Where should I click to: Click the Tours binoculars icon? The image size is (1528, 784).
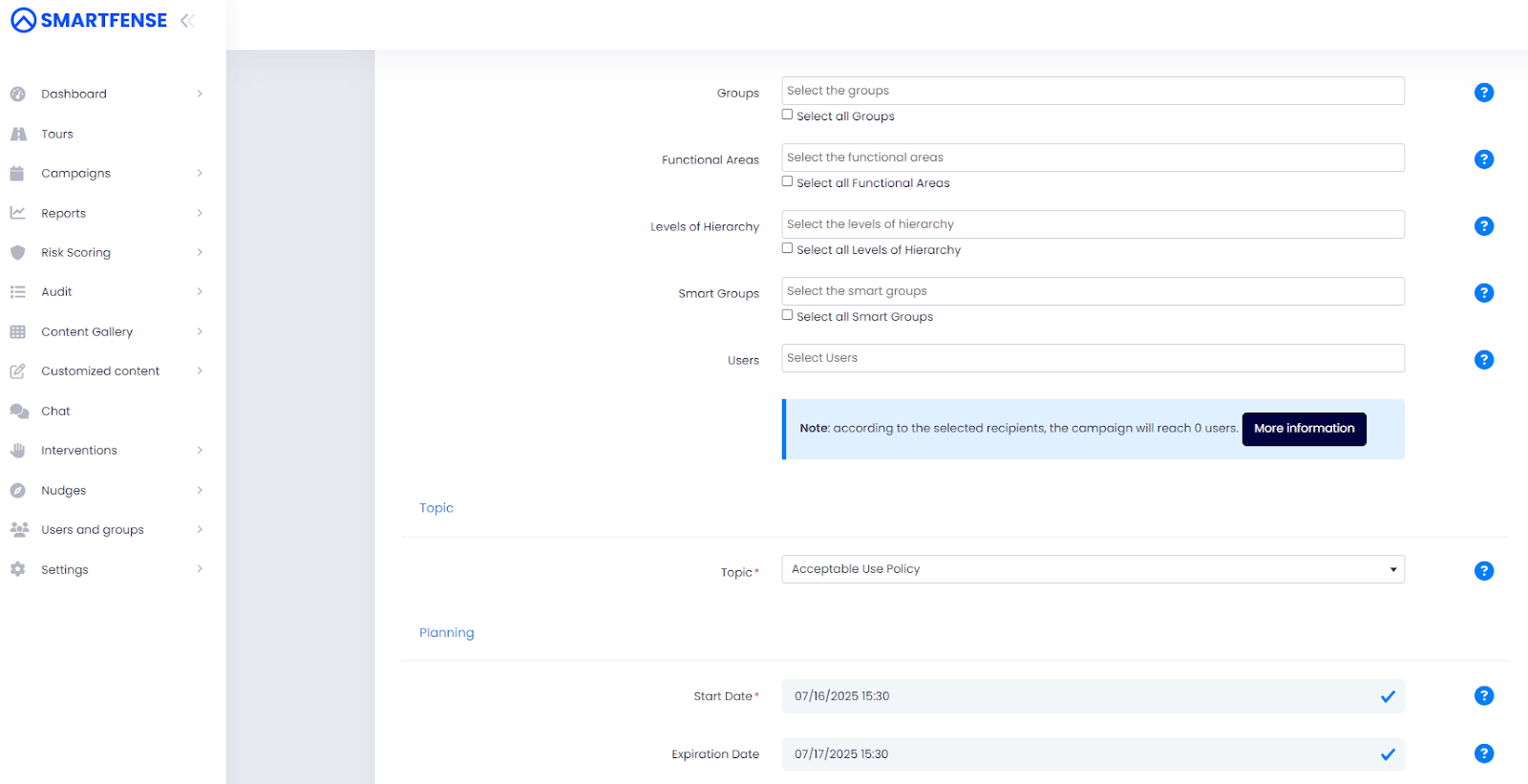click(x=18, y=134)
